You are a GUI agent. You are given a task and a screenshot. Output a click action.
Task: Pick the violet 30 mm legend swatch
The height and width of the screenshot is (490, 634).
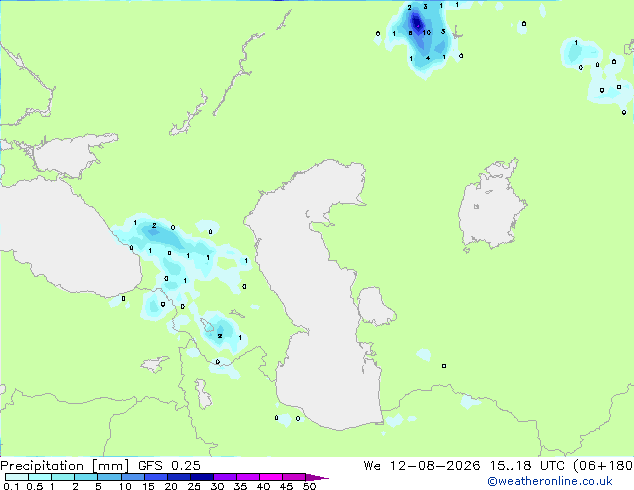pyautogui.click(x=225, y=477)
